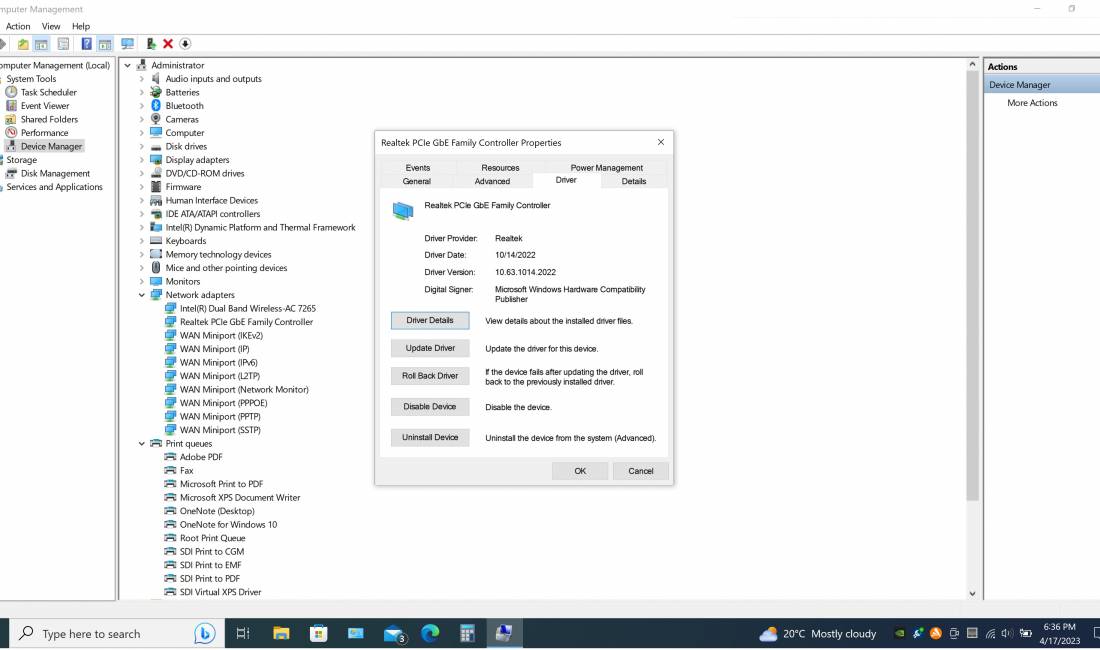Image resolution: width=1100 pixels, height=650 pixels.
Task: Click the Adobe PDF printer icon
Action: [x=170, y=456]
